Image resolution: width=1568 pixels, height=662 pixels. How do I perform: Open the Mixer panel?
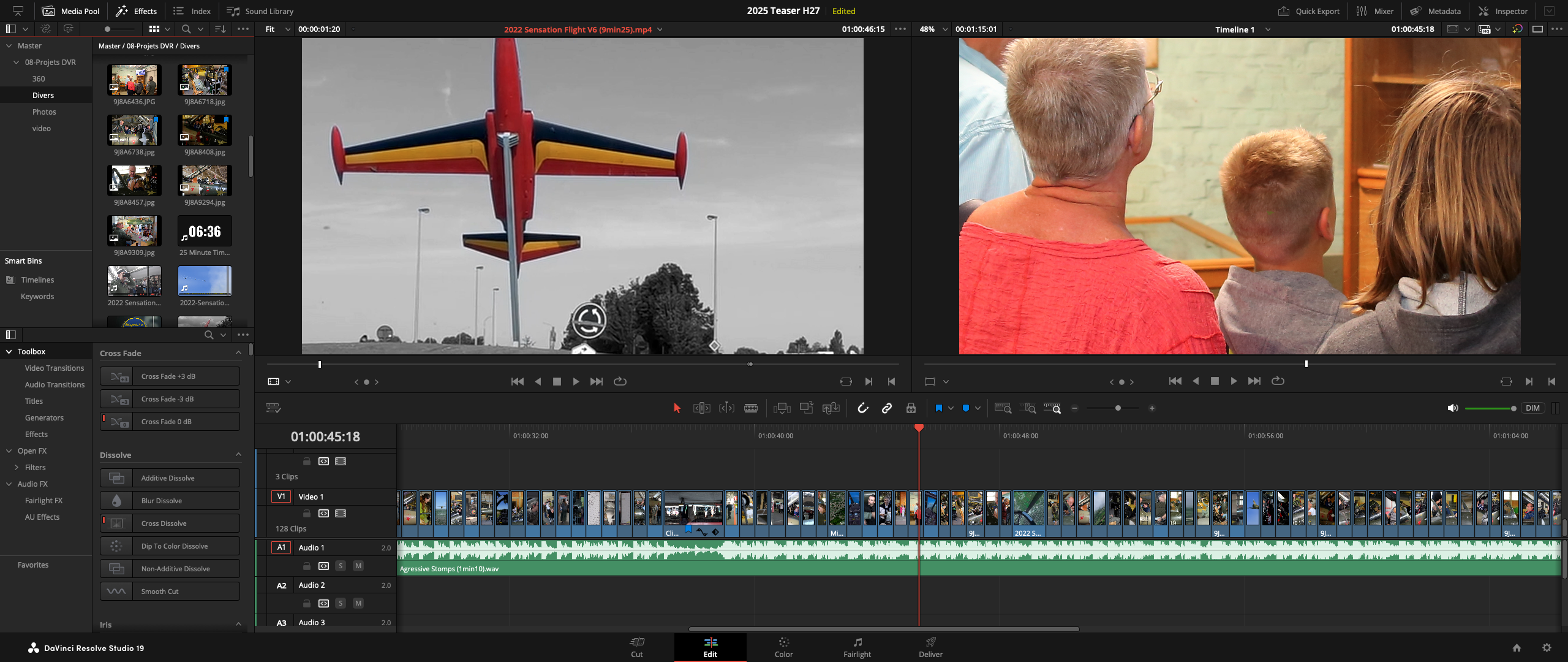tap(1376, 11)
